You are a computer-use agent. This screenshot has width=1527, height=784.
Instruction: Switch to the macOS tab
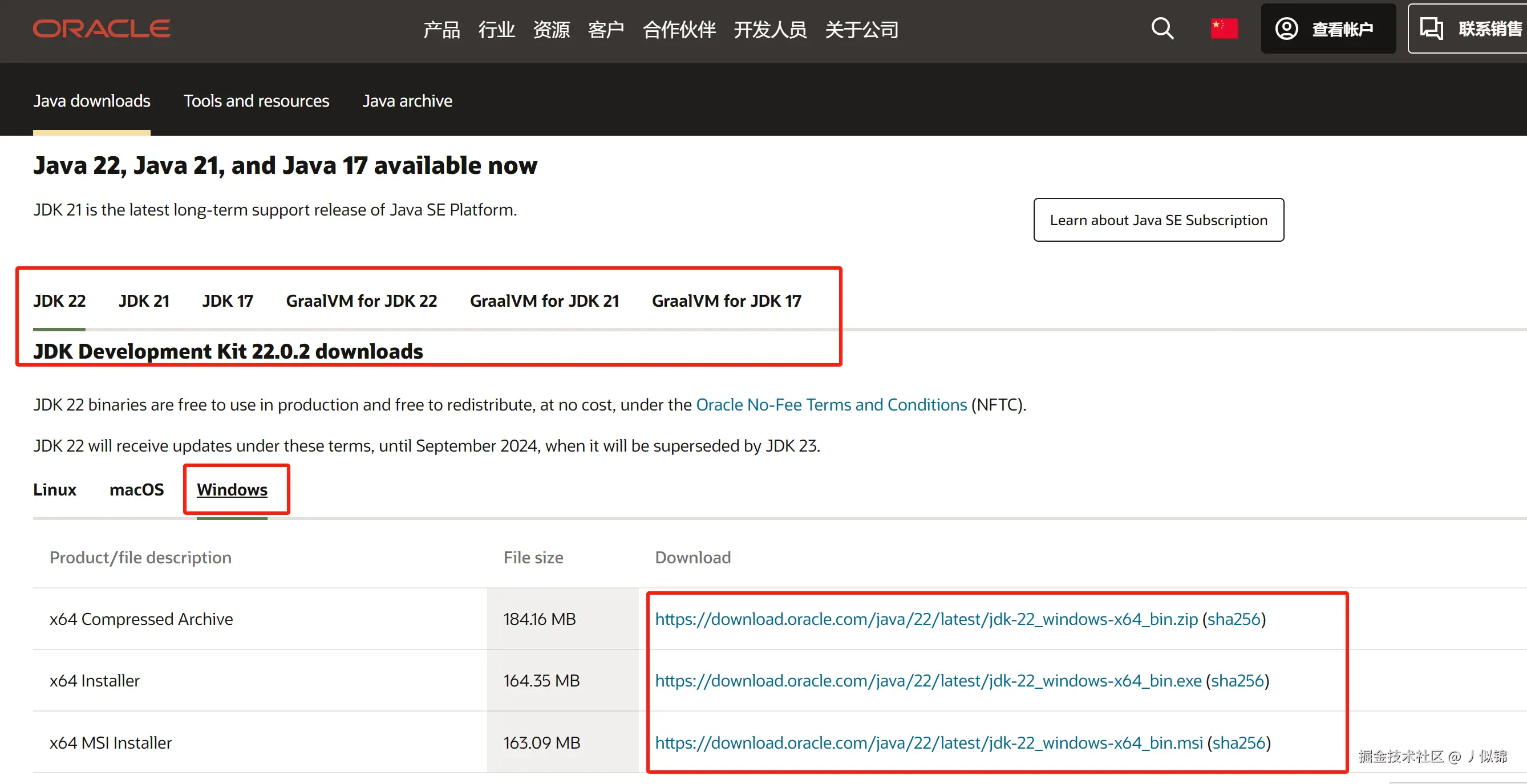click(136, 489)
